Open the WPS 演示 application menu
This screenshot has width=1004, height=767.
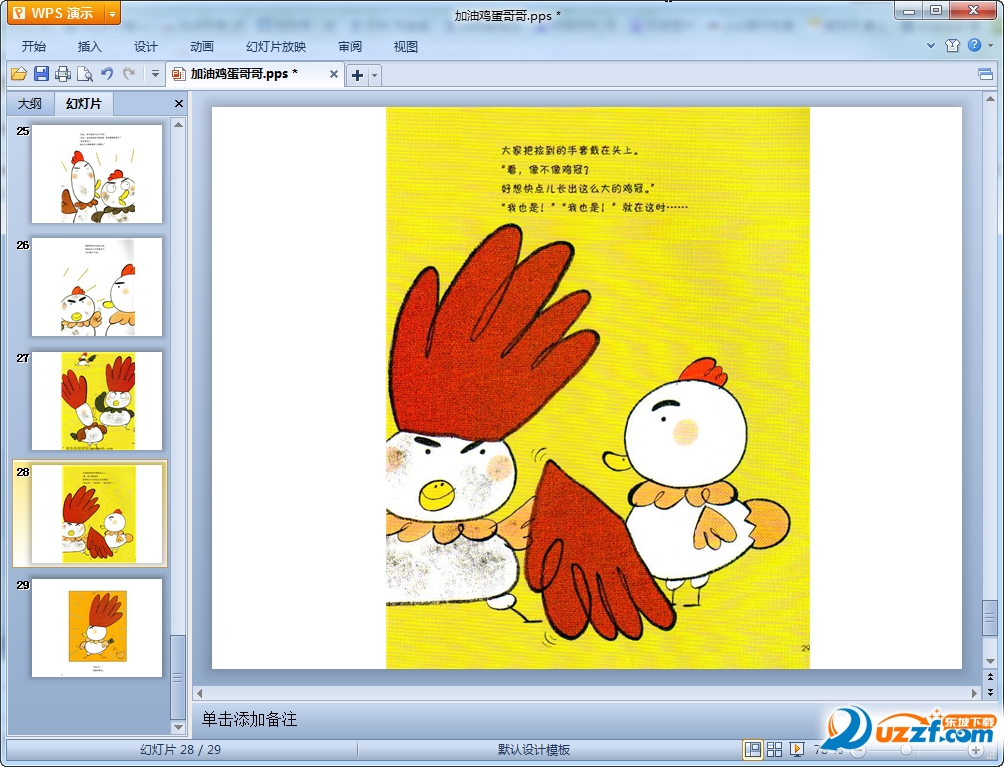coord(54,13)
